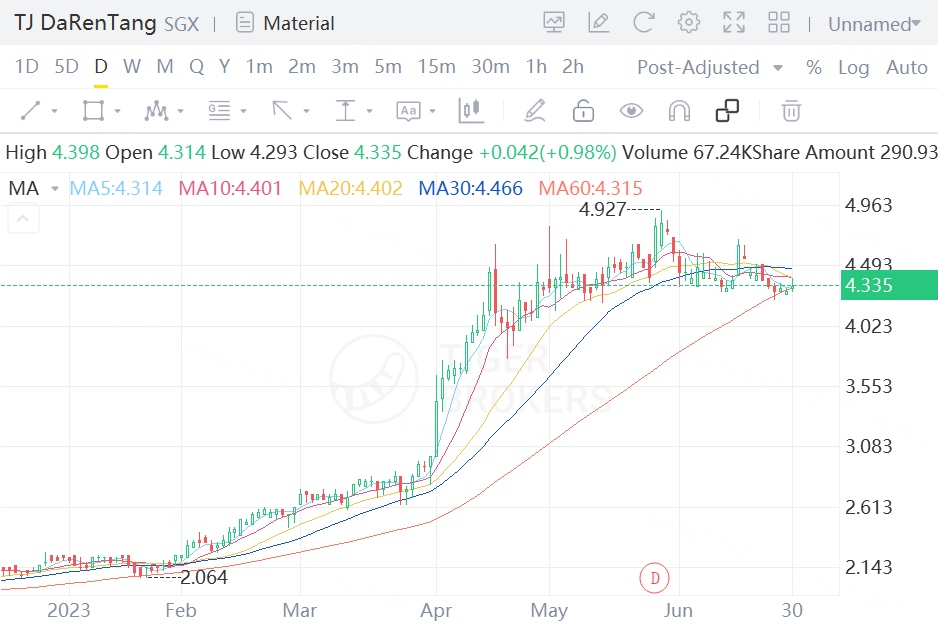Expand line tool dropdown arrow
938x624 pixels.
point(54,111)
